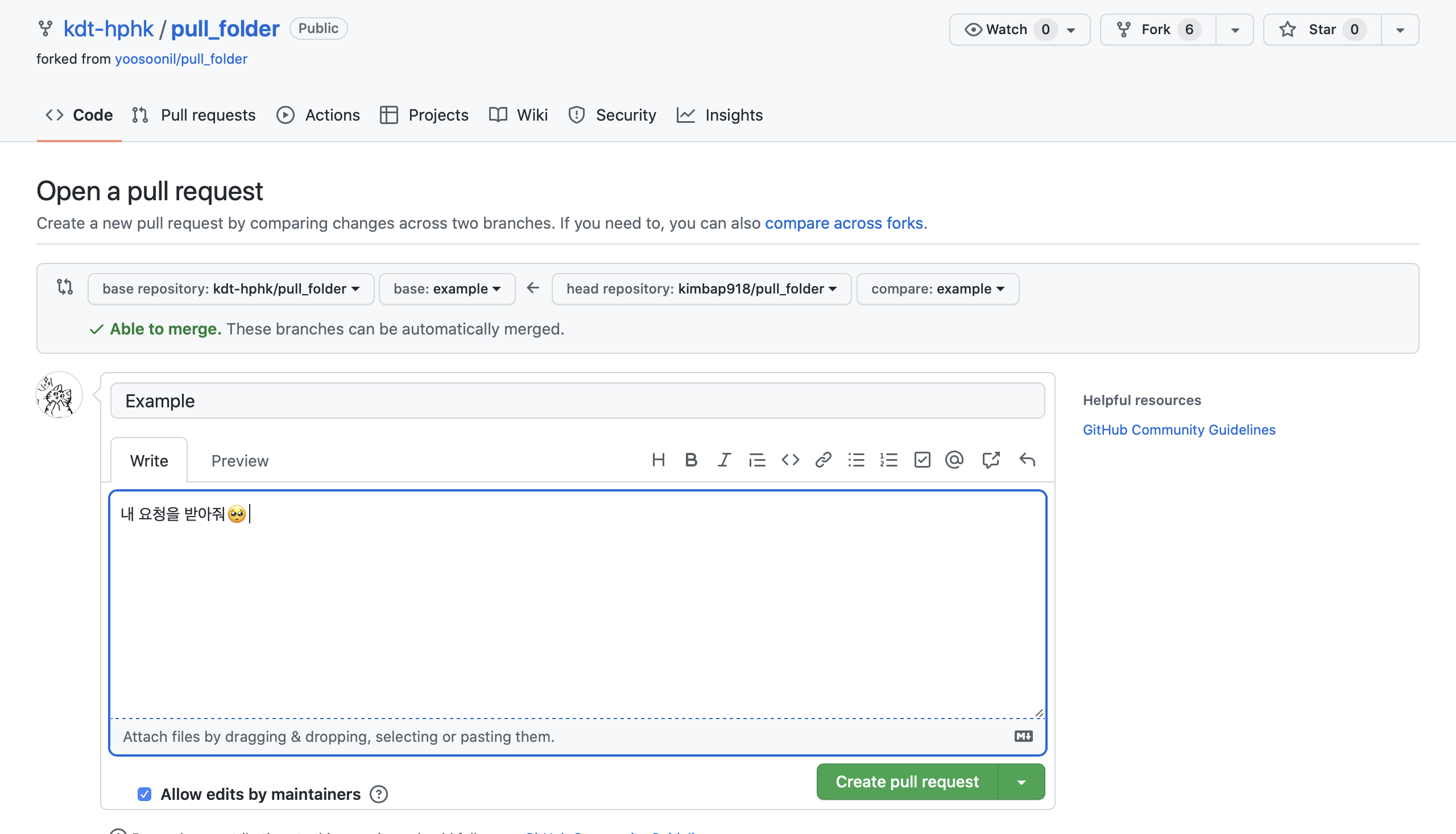Open the yoosoonil/pull_folder source link
1456x834 pixels.
pyautogui.click(x=181, y=59)
